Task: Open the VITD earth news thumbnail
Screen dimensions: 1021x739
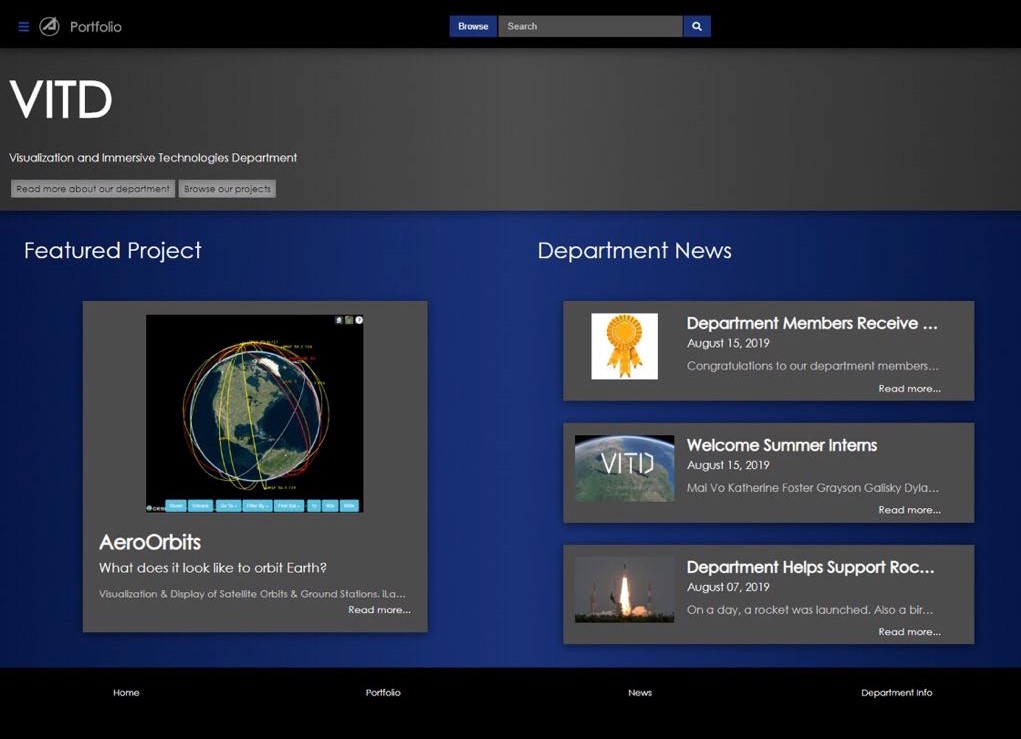Action: click(624, 468)
